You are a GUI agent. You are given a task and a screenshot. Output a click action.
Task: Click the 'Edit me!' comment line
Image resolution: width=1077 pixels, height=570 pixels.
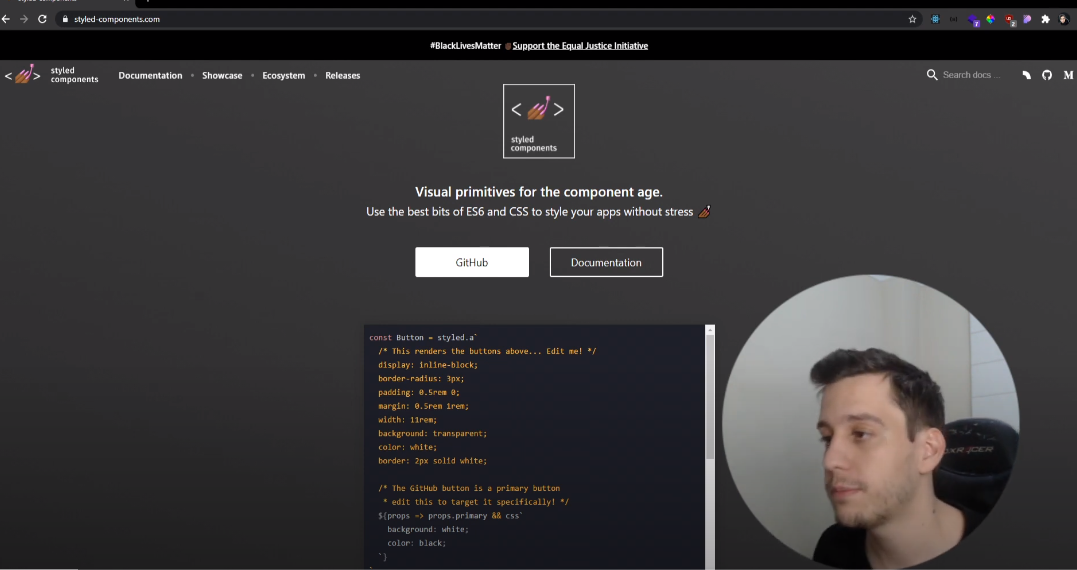tap(487, 352)
